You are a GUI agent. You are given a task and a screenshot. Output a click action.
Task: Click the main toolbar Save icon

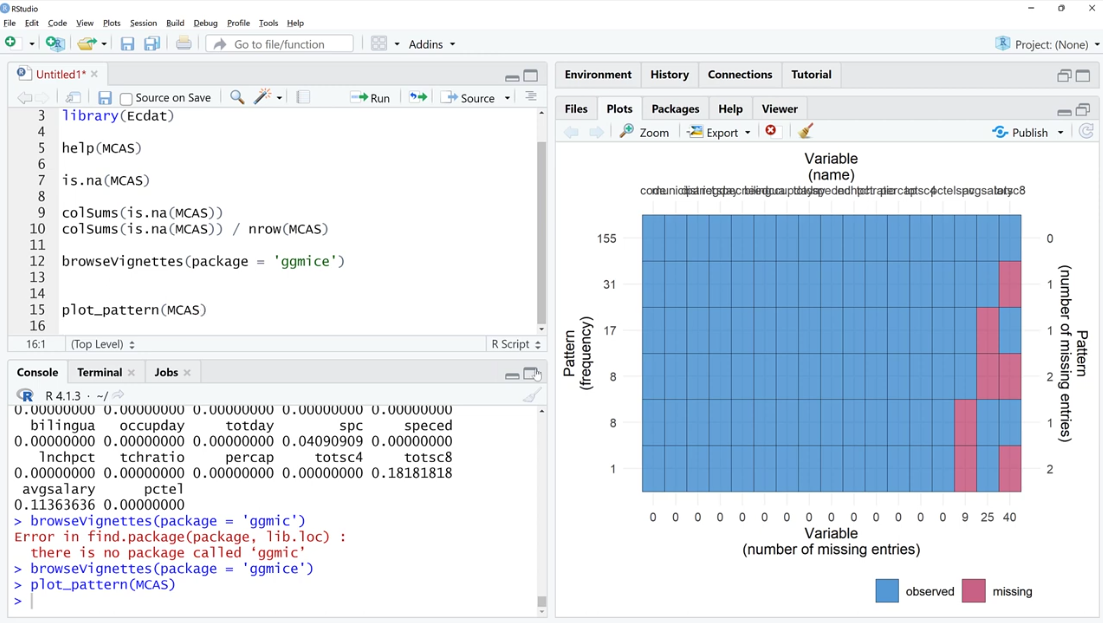coord(127,44)
